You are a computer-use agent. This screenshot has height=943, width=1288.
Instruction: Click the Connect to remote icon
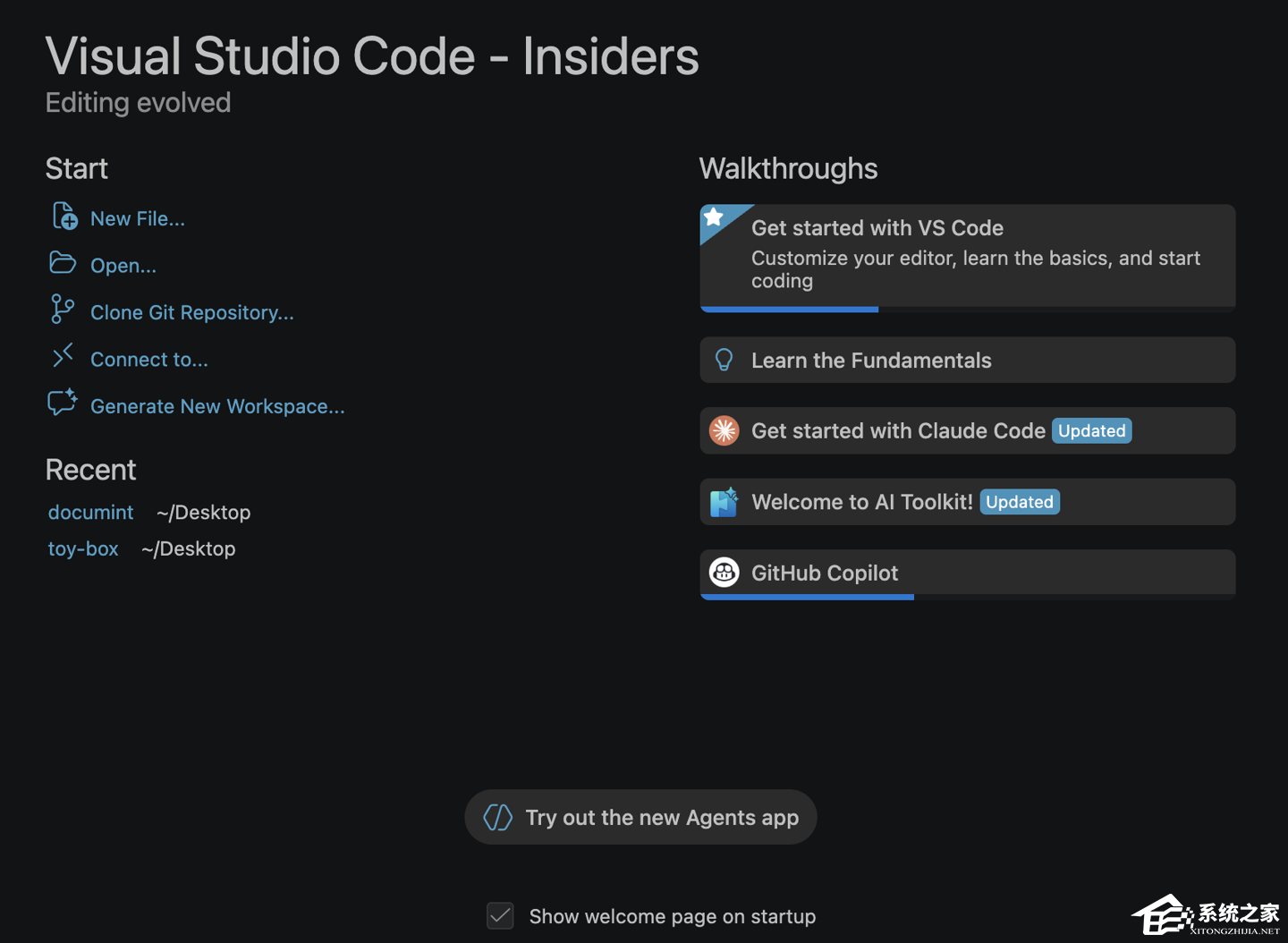pyautogui.click(x=63, y=355)
